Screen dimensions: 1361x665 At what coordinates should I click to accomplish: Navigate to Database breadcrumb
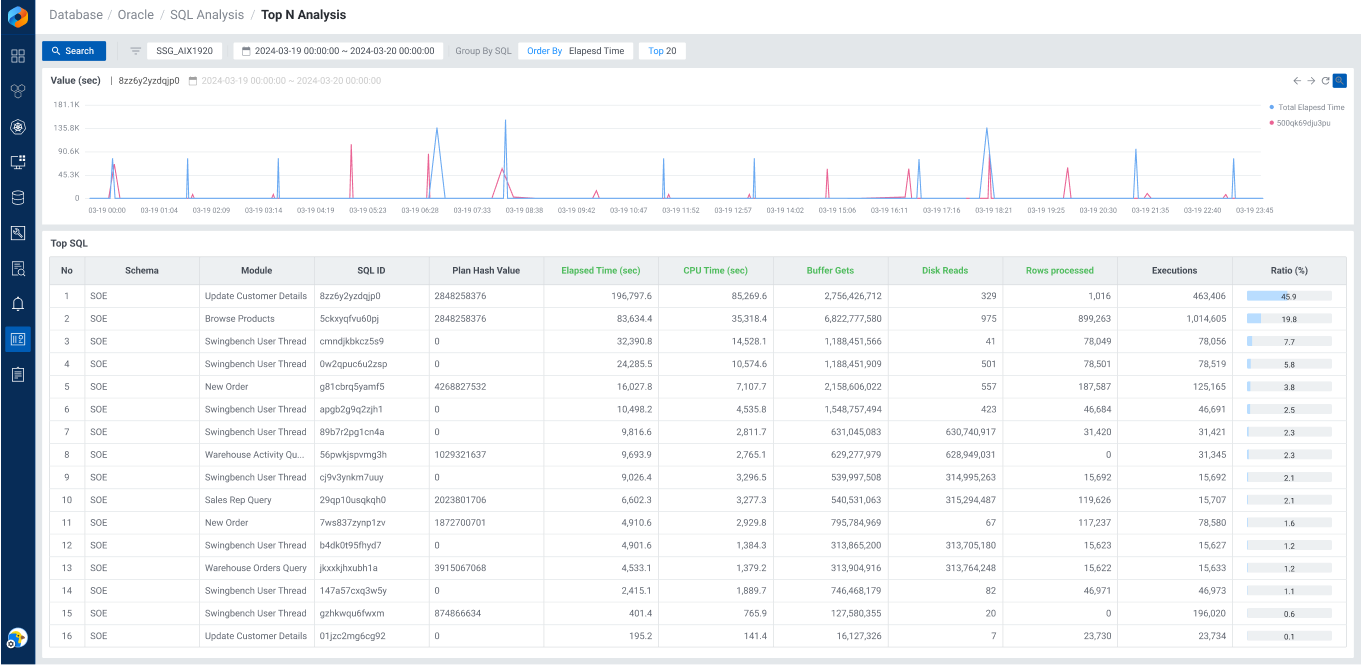(x=76, y=15)
